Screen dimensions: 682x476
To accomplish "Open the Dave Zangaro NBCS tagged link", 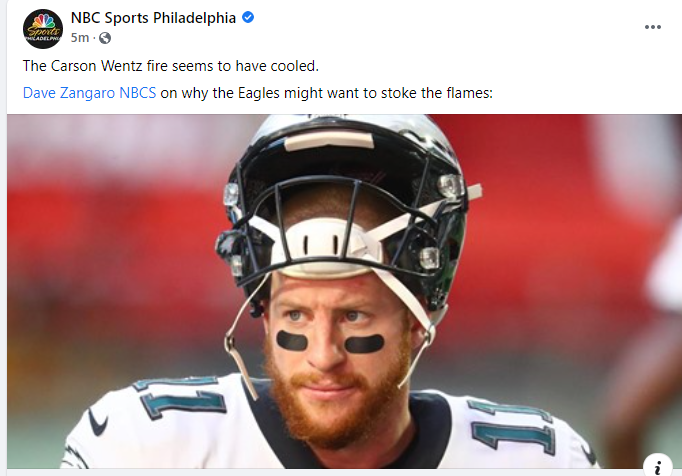I will 89,93.
